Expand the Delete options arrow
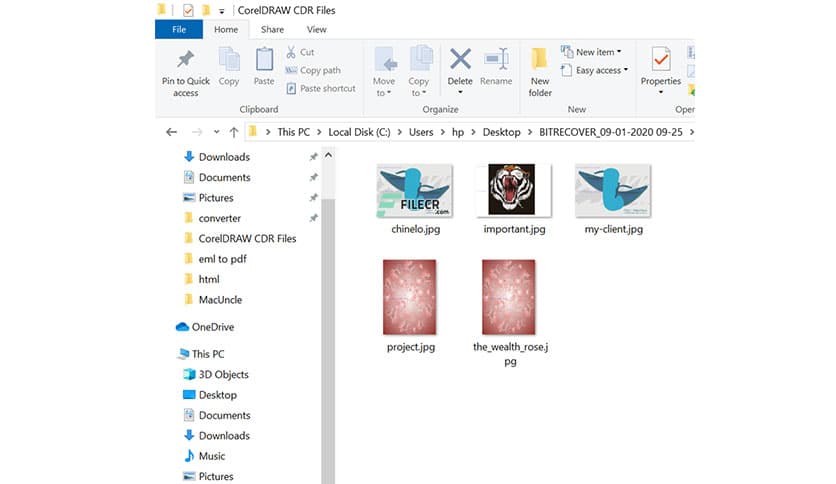 [460, 92]
